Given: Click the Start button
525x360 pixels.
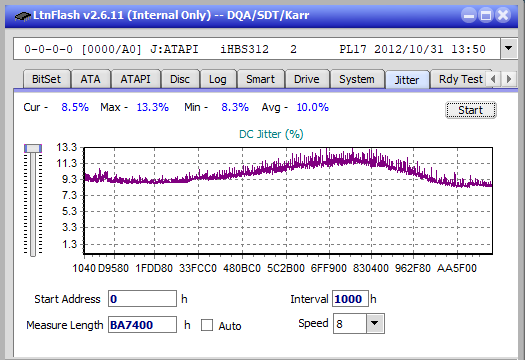Looking at the screenshot, I should (470, 110).
